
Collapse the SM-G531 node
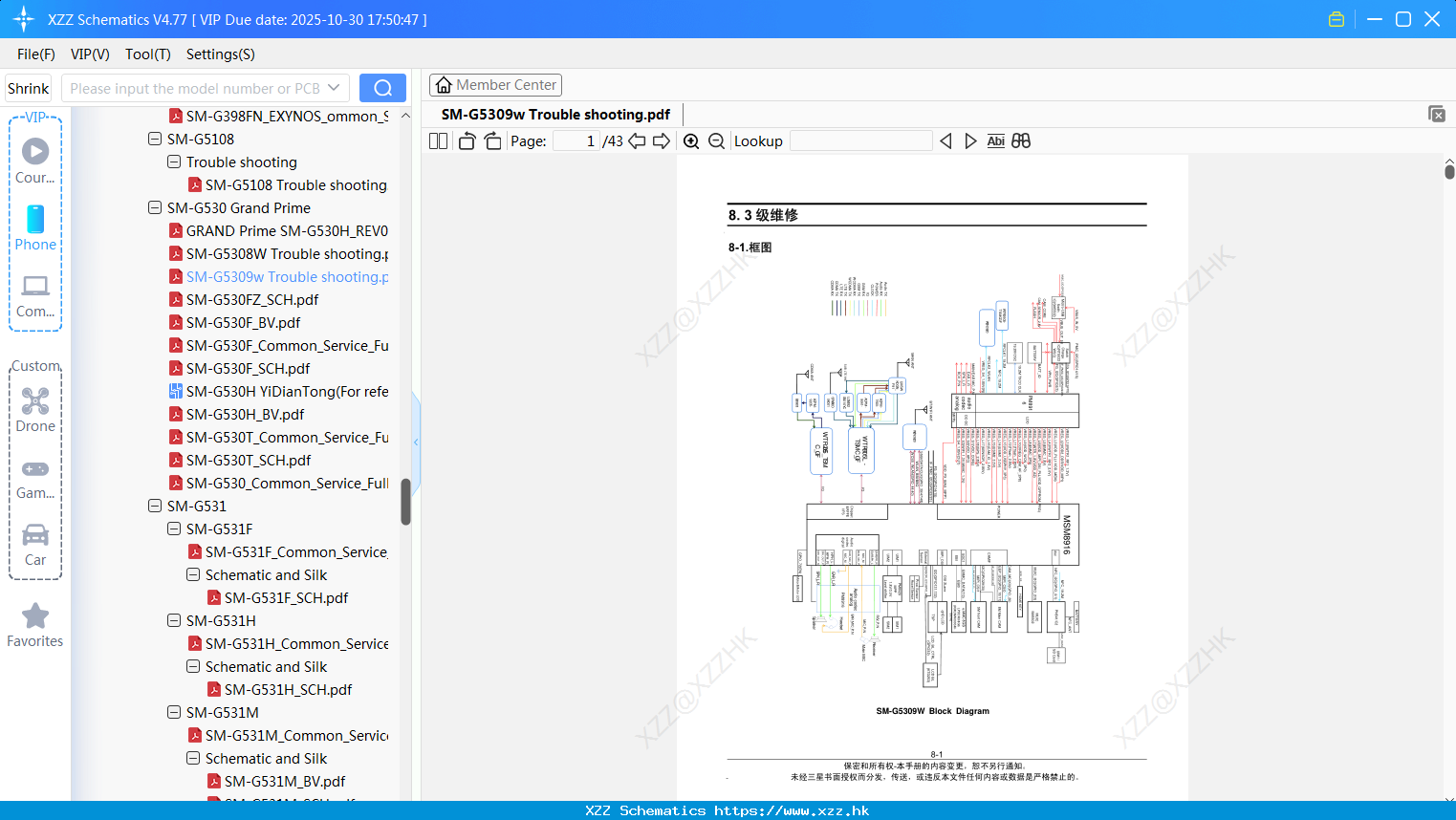tap(155, 506)
